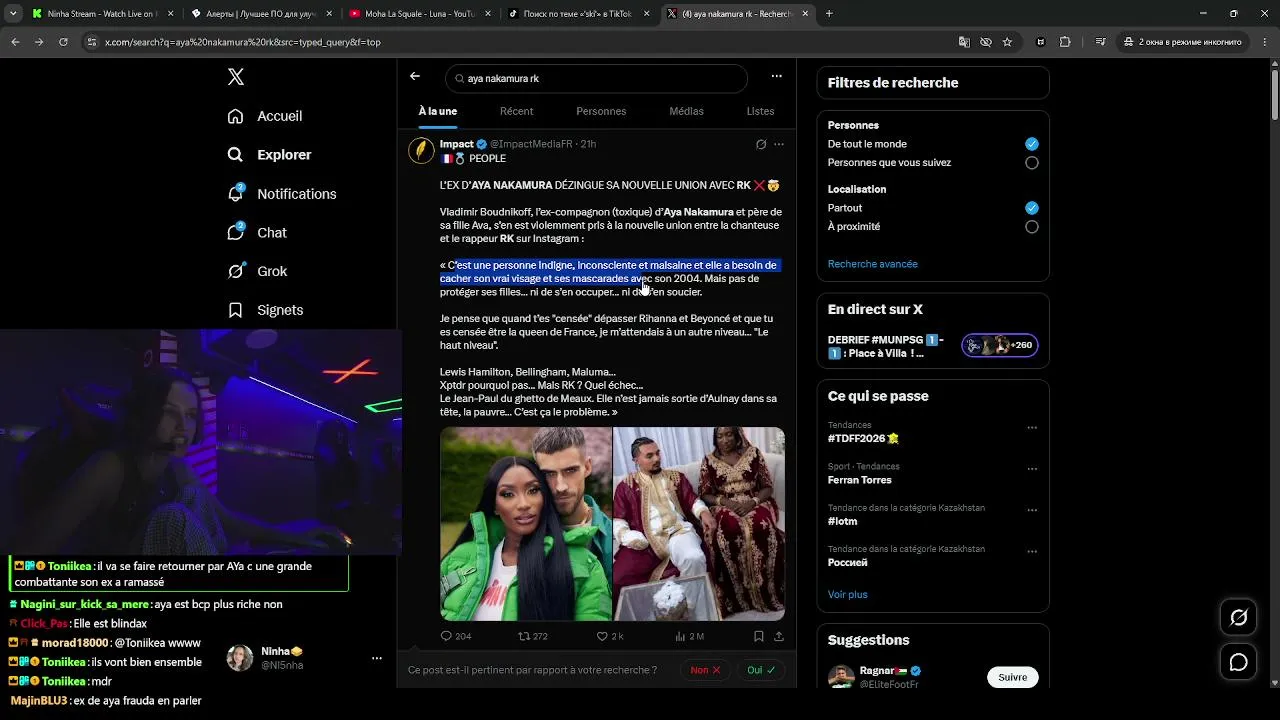
Task: Open Accueil in the X sidebar
Action: click(265, 116)
